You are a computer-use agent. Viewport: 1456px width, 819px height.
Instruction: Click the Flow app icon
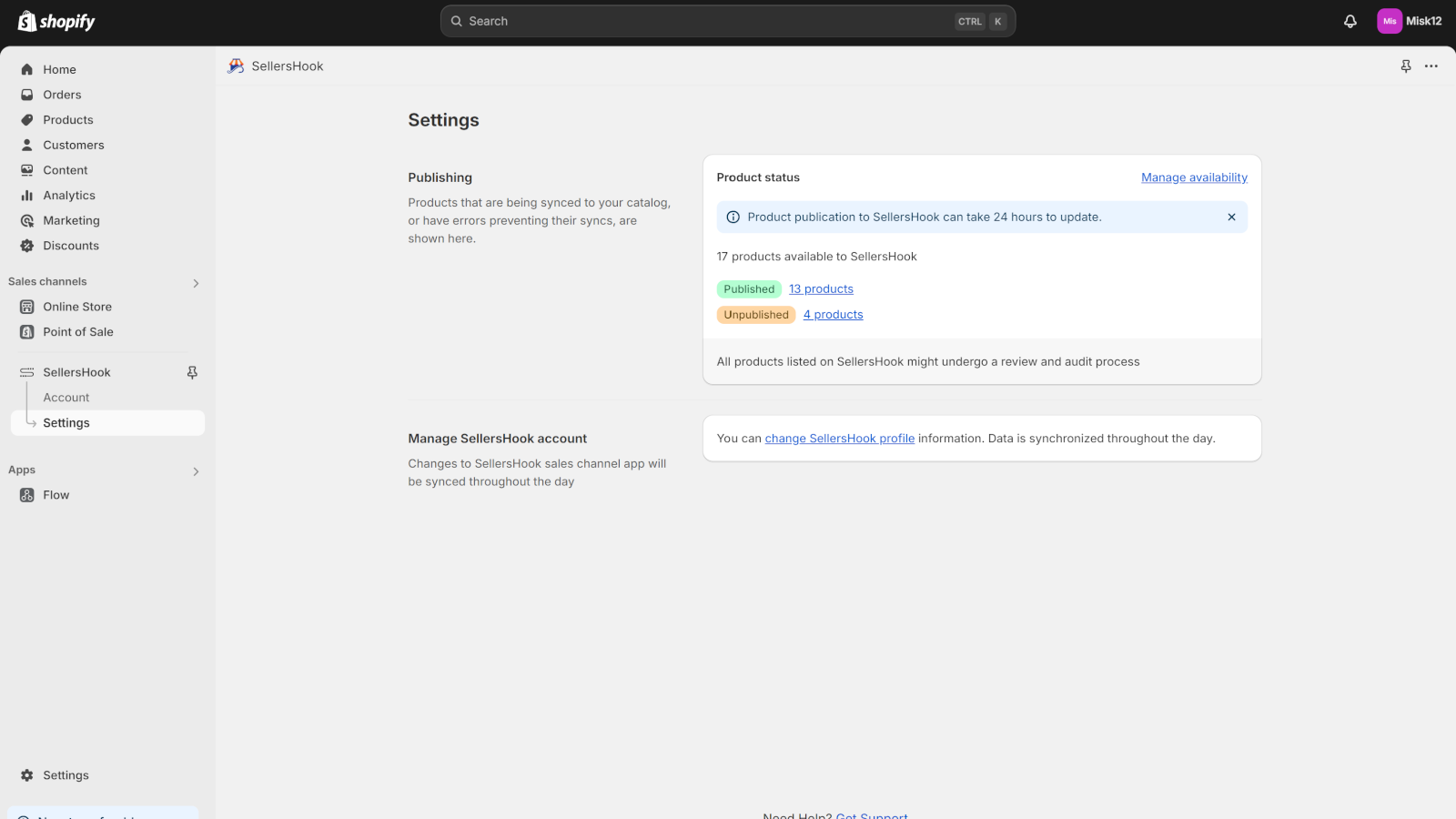point(27,495)
